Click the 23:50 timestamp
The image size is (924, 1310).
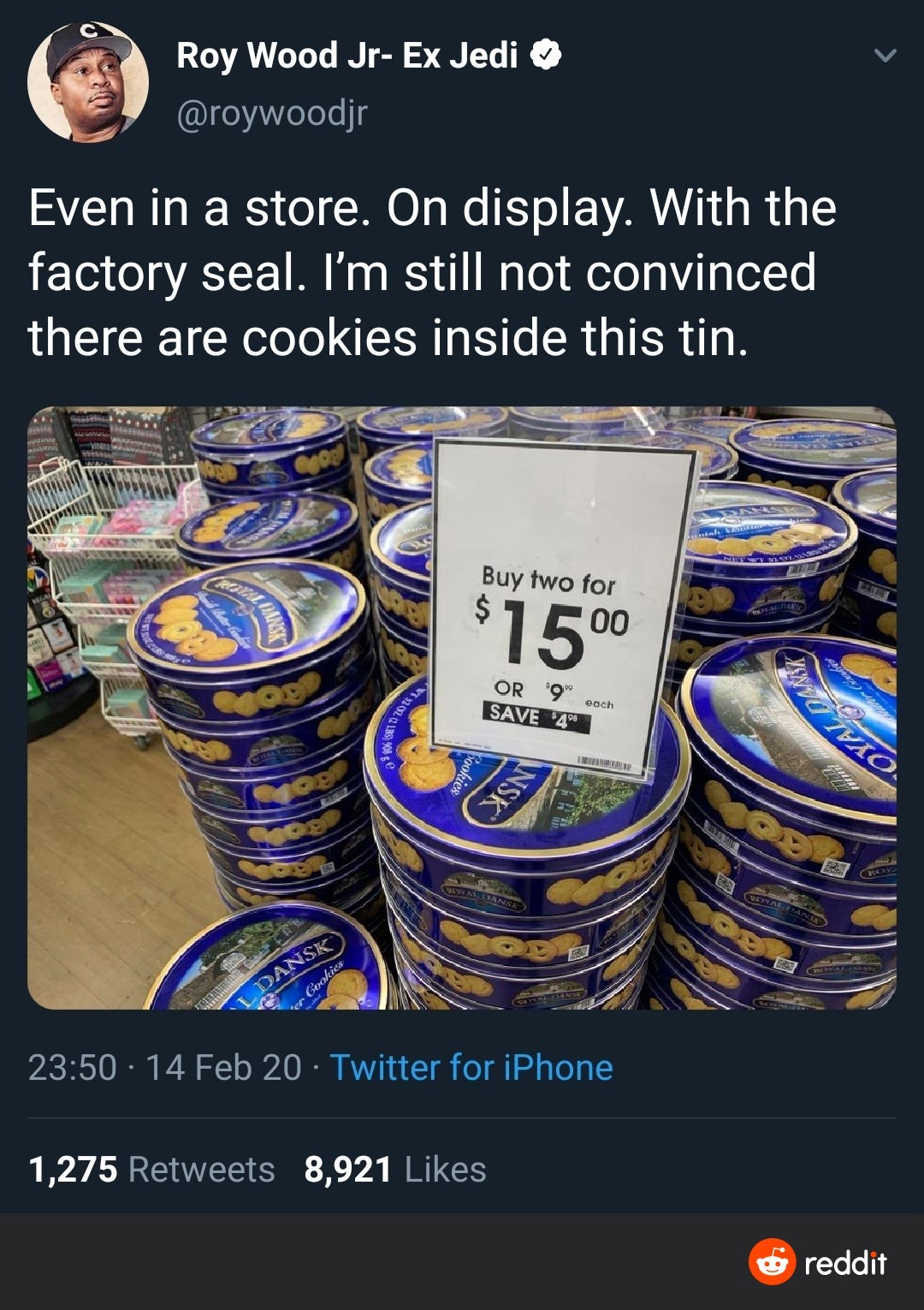pyautogui.click(x=72, y=1067)
